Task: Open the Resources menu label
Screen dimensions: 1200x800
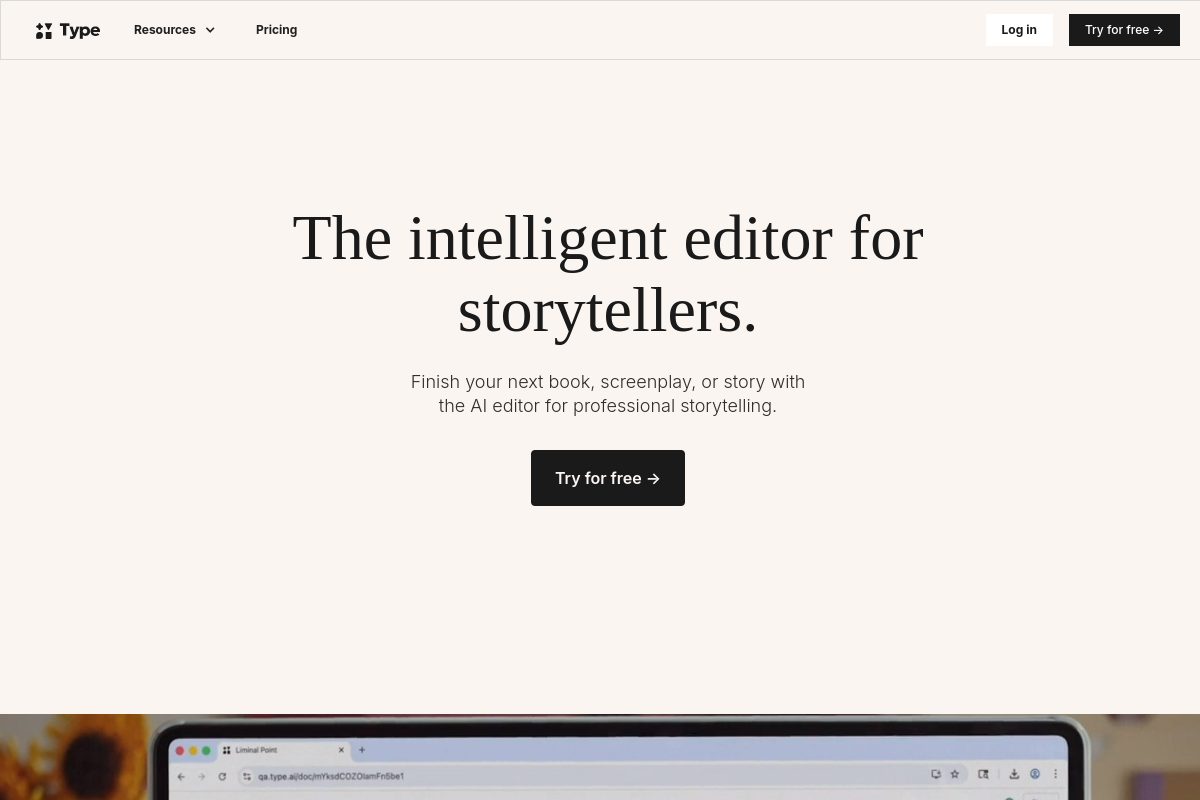Action: tap(165, 30)
